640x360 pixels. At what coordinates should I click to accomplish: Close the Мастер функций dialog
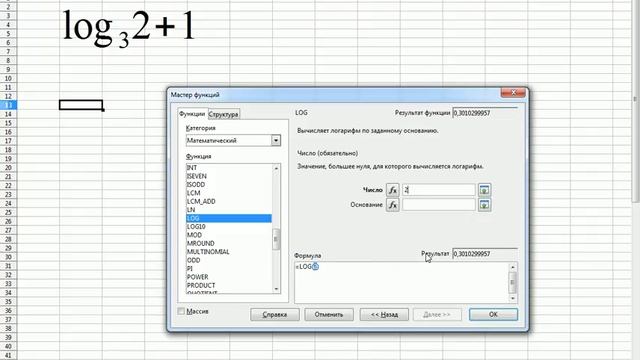(513, 93)
